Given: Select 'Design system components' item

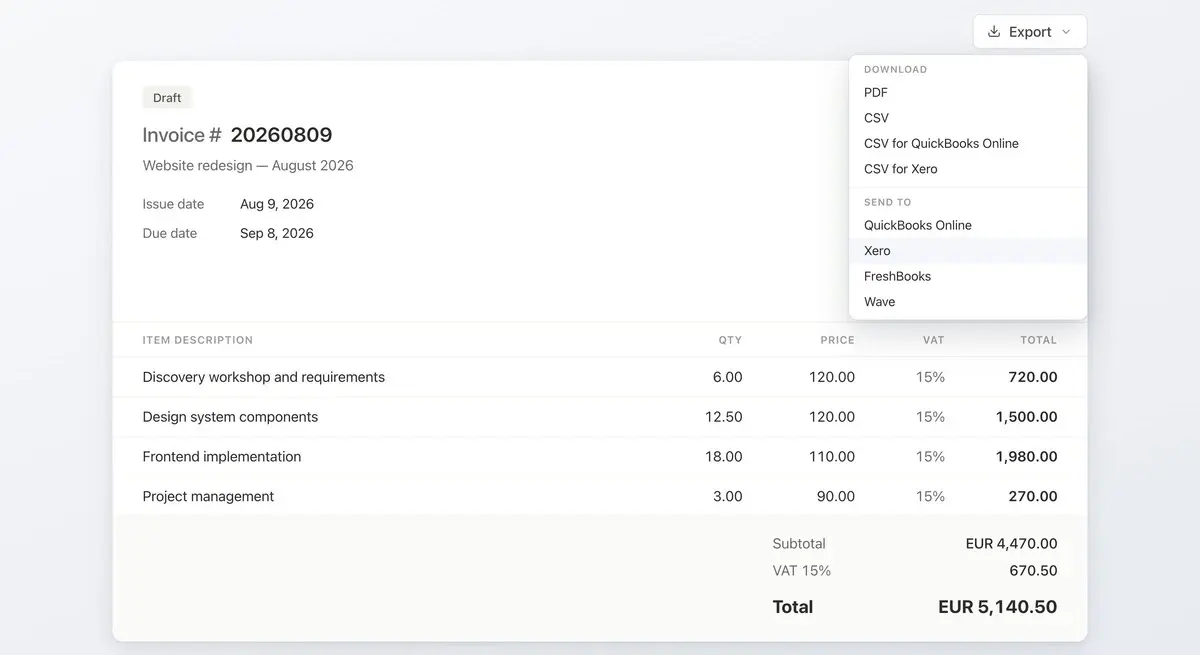Looking at the screenshot, I should click(x=230, y=417).
